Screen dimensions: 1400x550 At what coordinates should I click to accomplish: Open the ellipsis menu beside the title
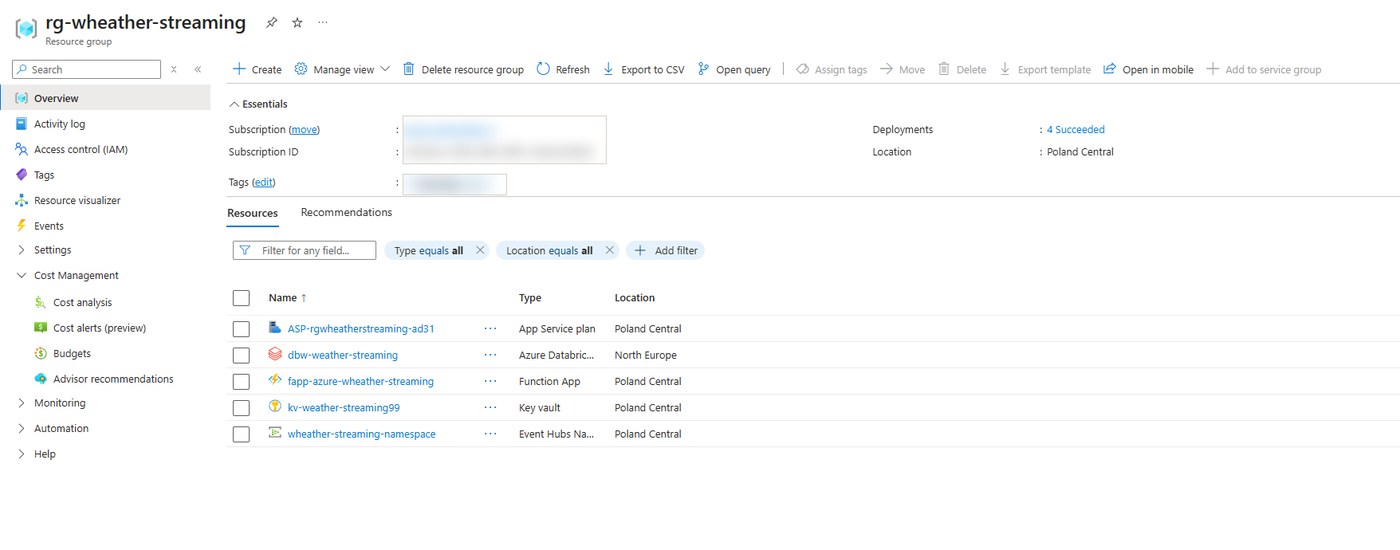click(322, 22)
